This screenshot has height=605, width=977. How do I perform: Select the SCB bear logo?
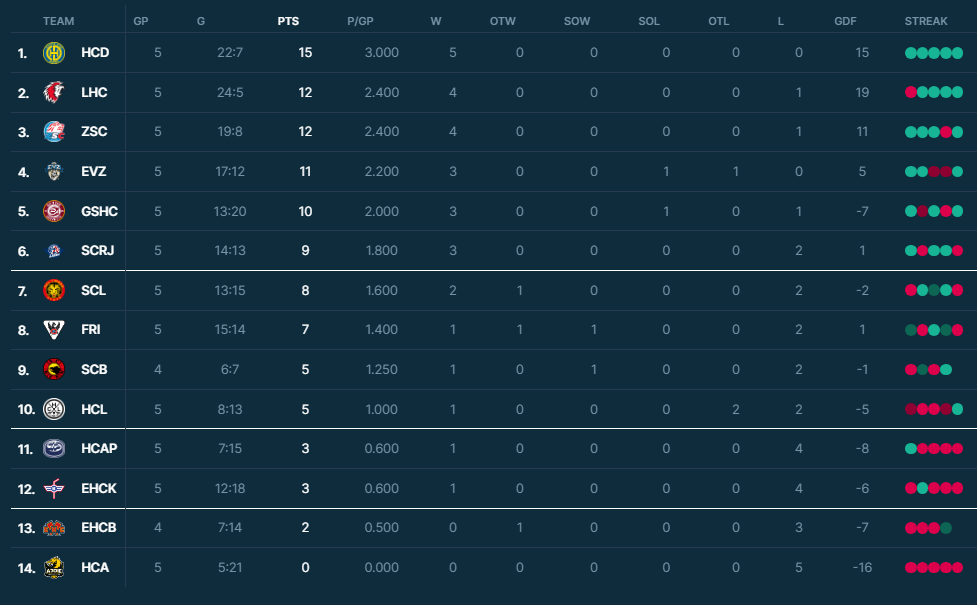(x=54, y=369)
